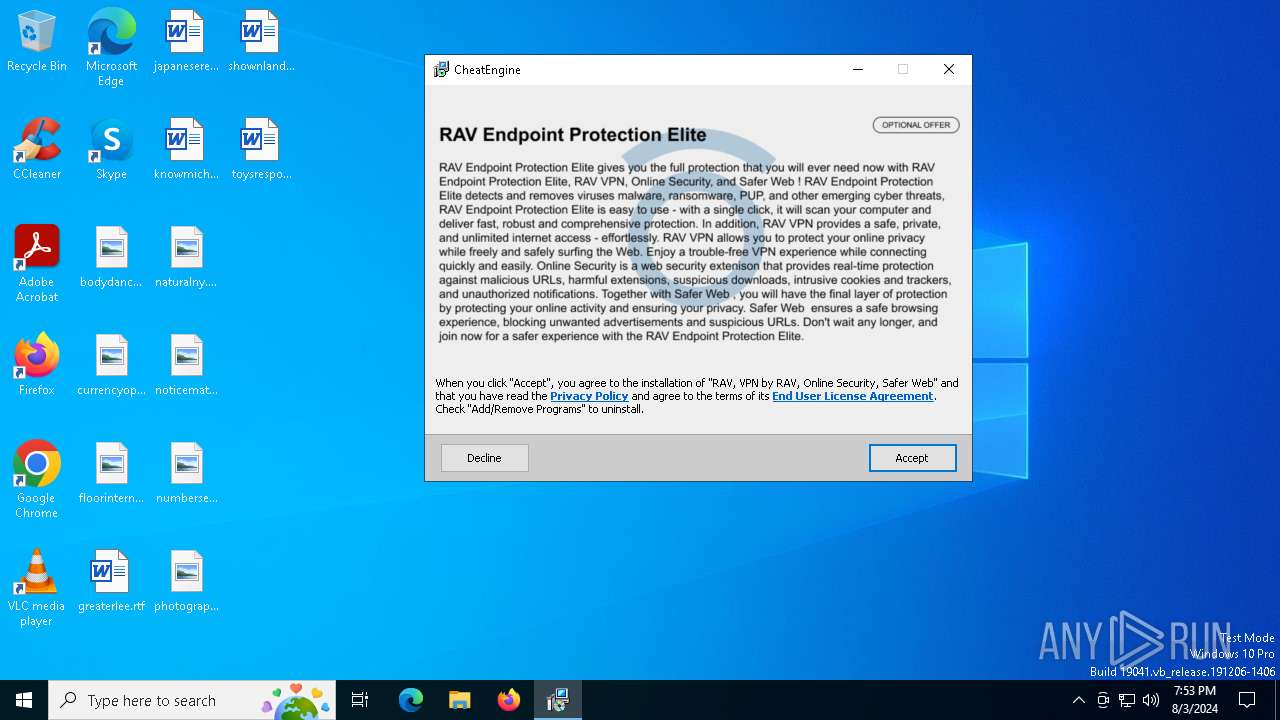The height and width of the screenshot is (720, 1280).
Task: Open CCleaner desktop shortcut
Action: pos(37,150)
